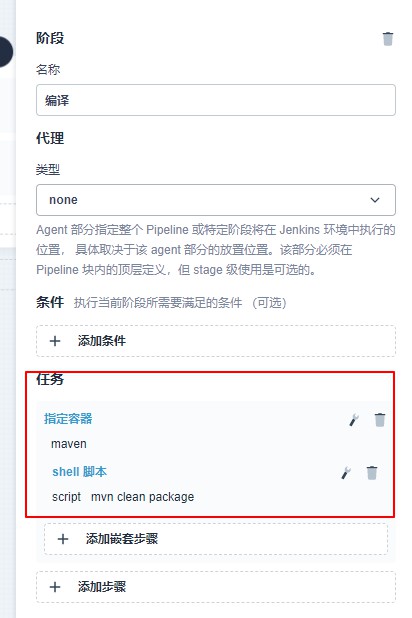Click the dark circular node at left edge
The width and height of the screenshot is (412, 618).
pyautogui.click(x=6, y=52)
